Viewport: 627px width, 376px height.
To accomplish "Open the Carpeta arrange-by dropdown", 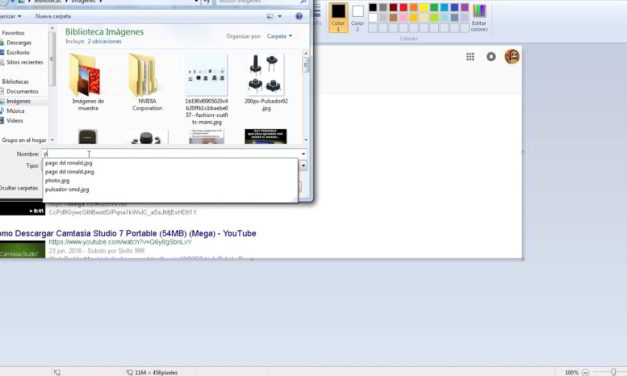I will (x=279, y=36).
